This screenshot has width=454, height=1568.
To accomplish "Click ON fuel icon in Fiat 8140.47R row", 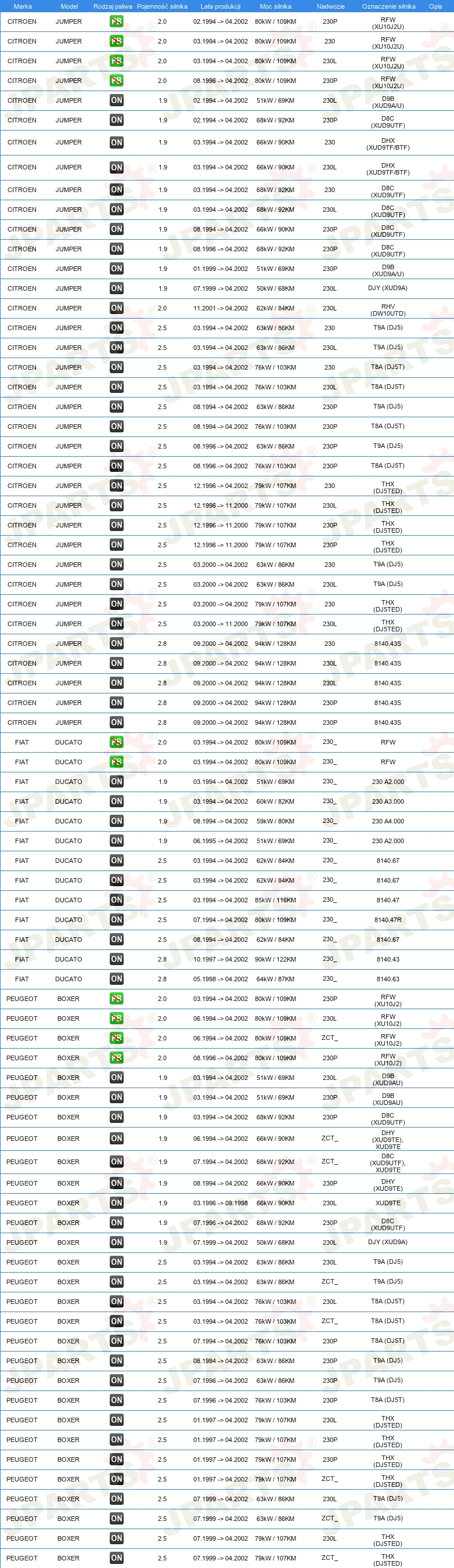I will (x=116, y=920).
